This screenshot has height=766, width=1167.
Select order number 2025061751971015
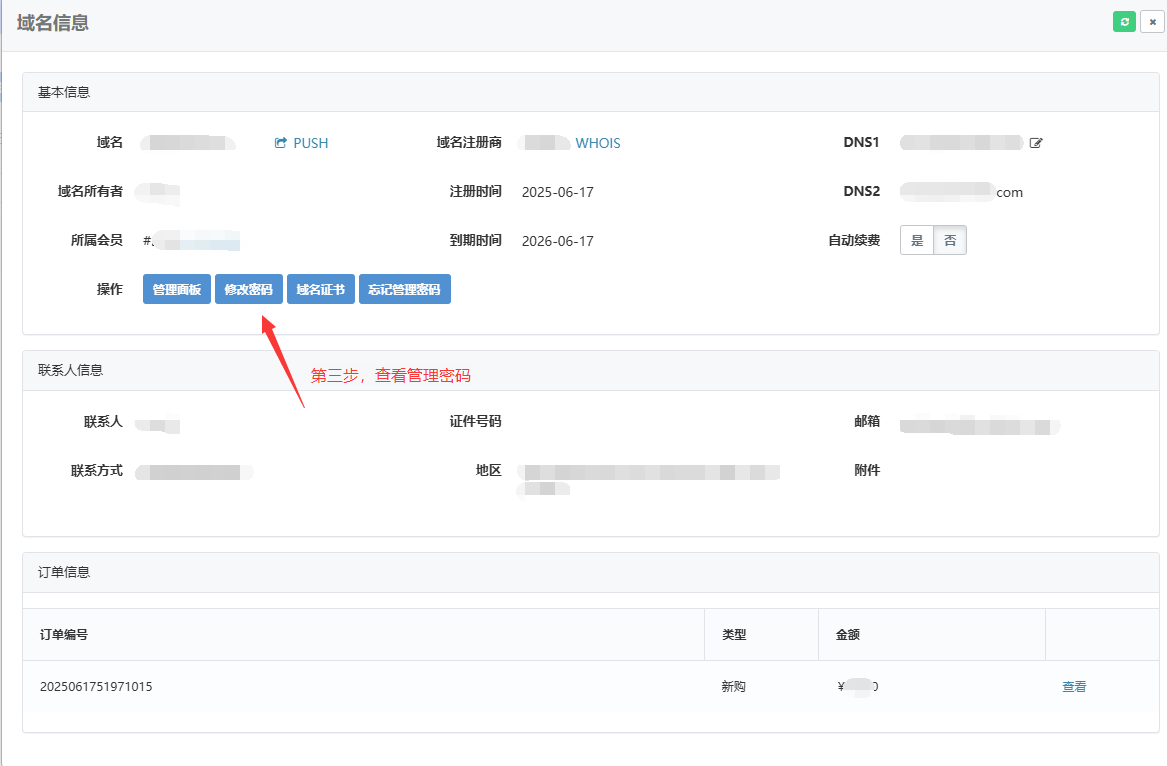(x=96, y=687)
